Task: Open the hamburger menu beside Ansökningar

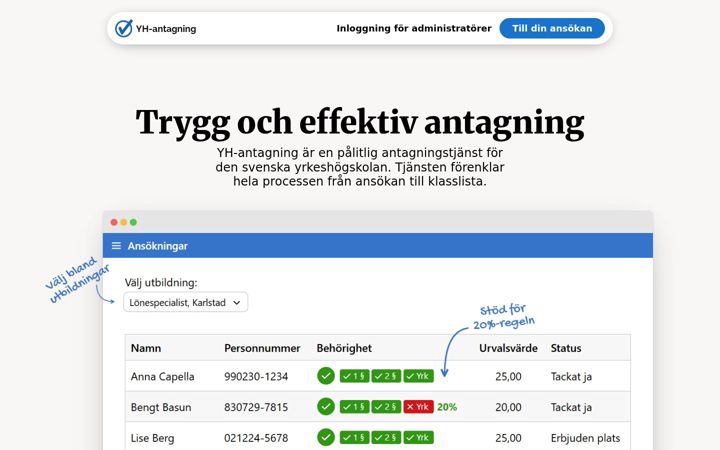Action: tap(116, 246)
